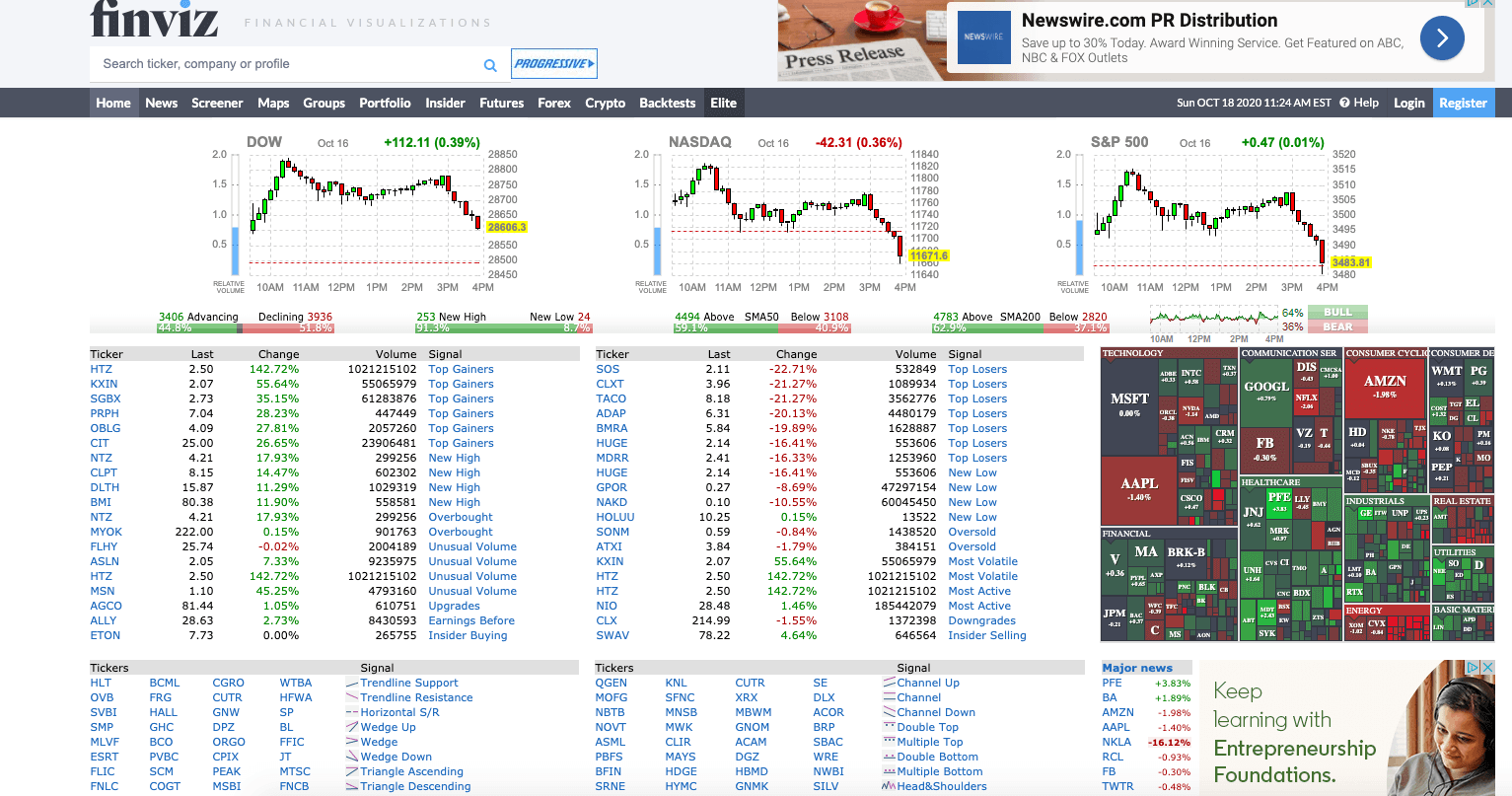This screenshot has width=1512, height=796.
Task: Click in the ticker search field
Action: [286, 64]
